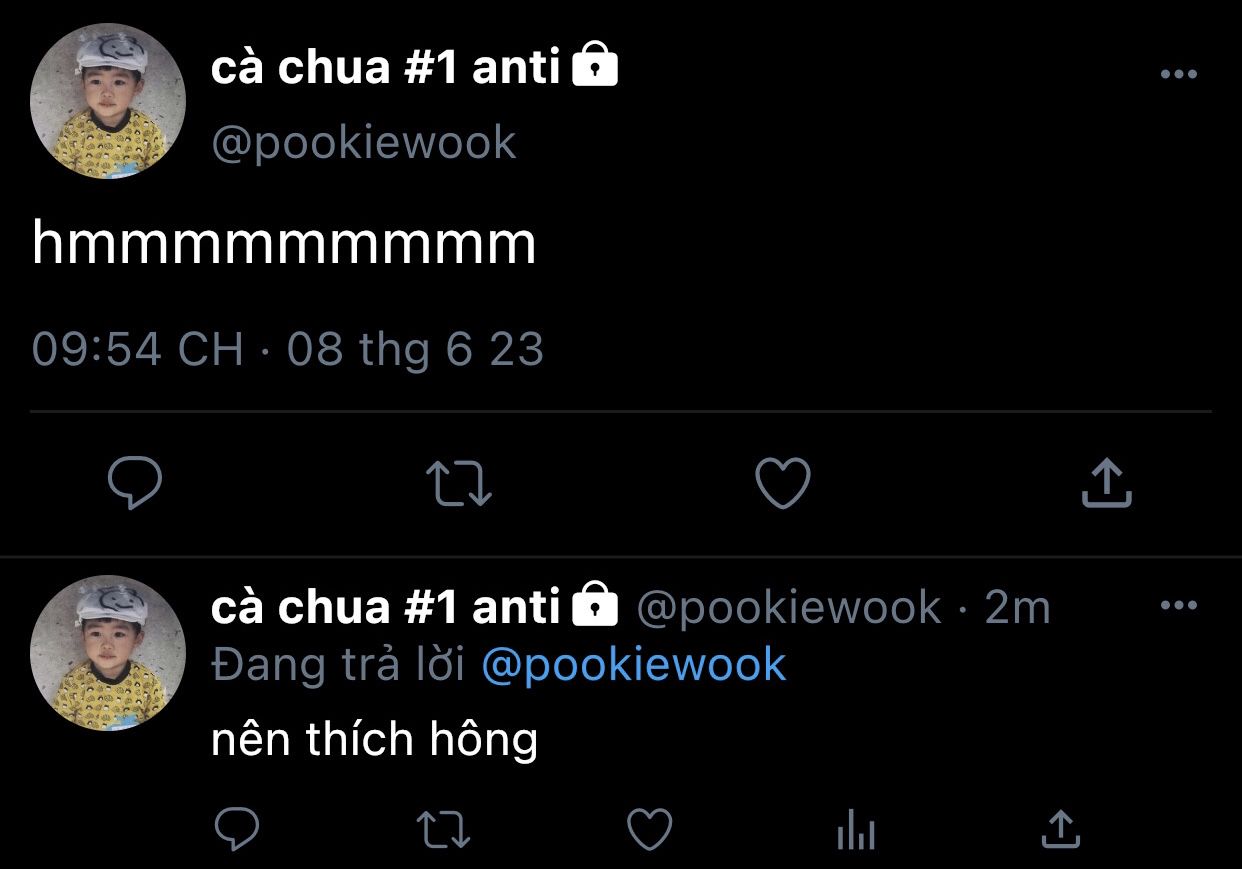Screen dimensions: 1242x869
Task: Reply to the main hmmmmmmmmm tweet
Action: (x=135, y=484)
